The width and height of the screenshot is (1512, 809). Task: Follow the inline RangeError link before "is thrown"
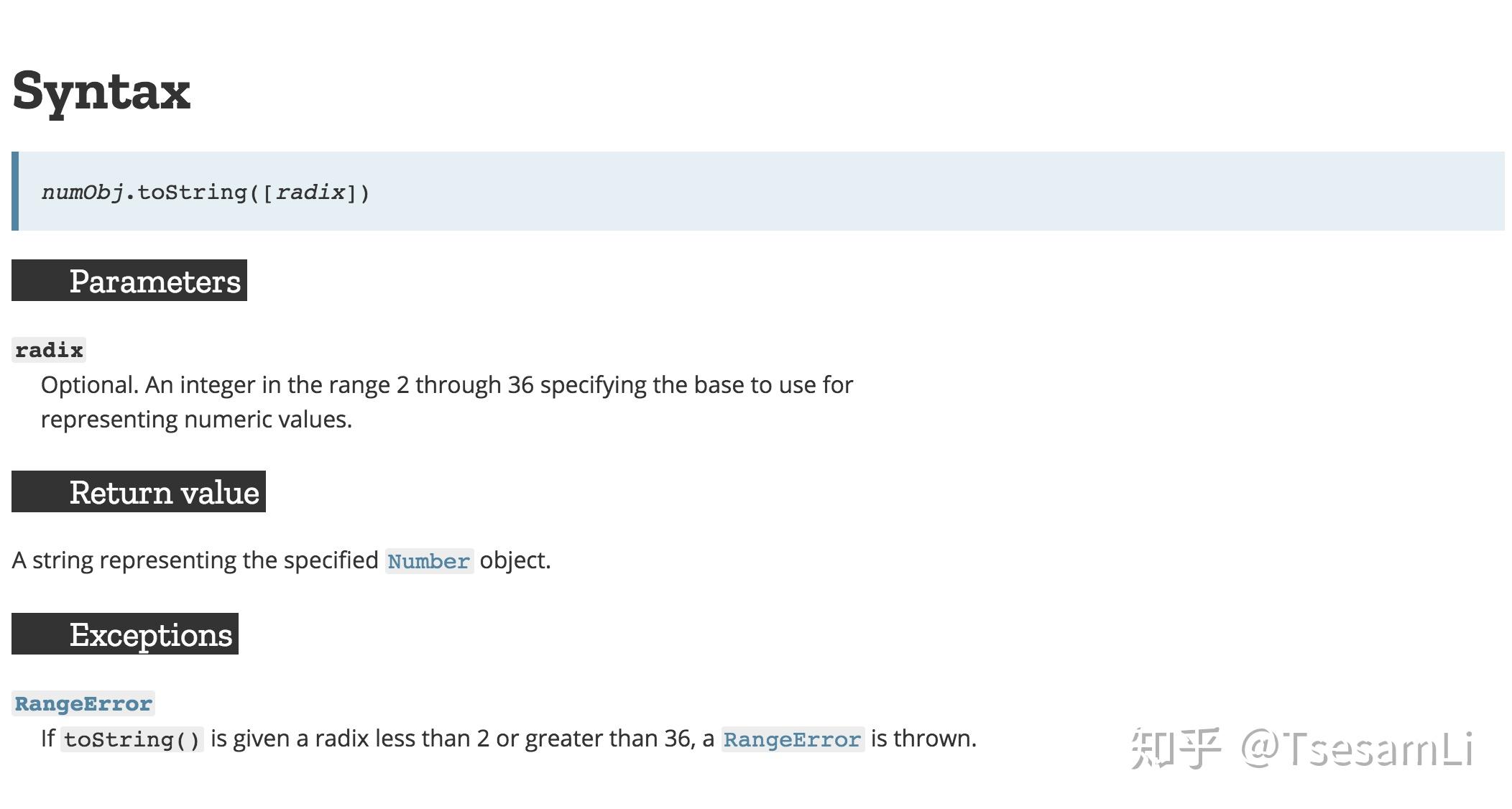792,739
